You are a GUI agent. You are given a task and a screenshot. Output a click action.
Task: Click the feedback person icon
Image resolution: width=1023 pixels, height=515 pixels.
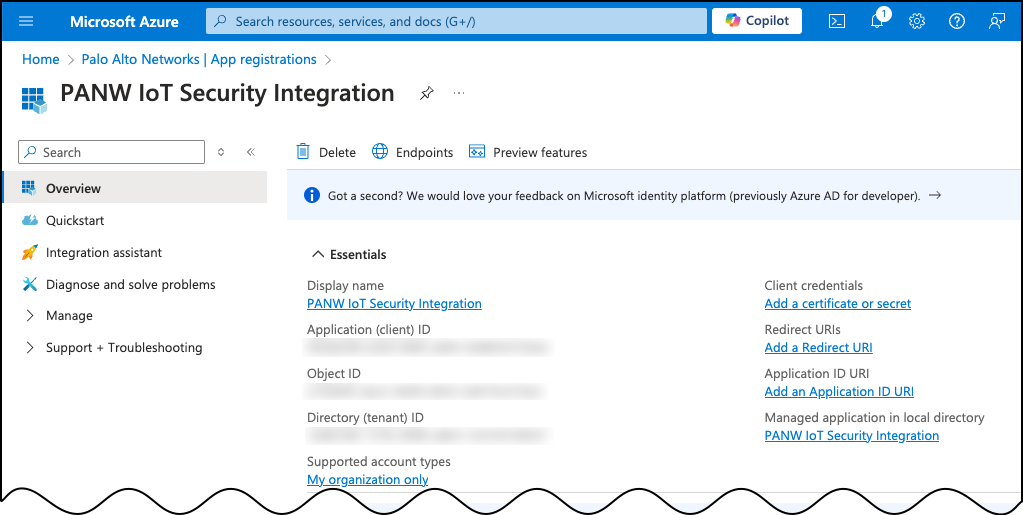point(996,21)
